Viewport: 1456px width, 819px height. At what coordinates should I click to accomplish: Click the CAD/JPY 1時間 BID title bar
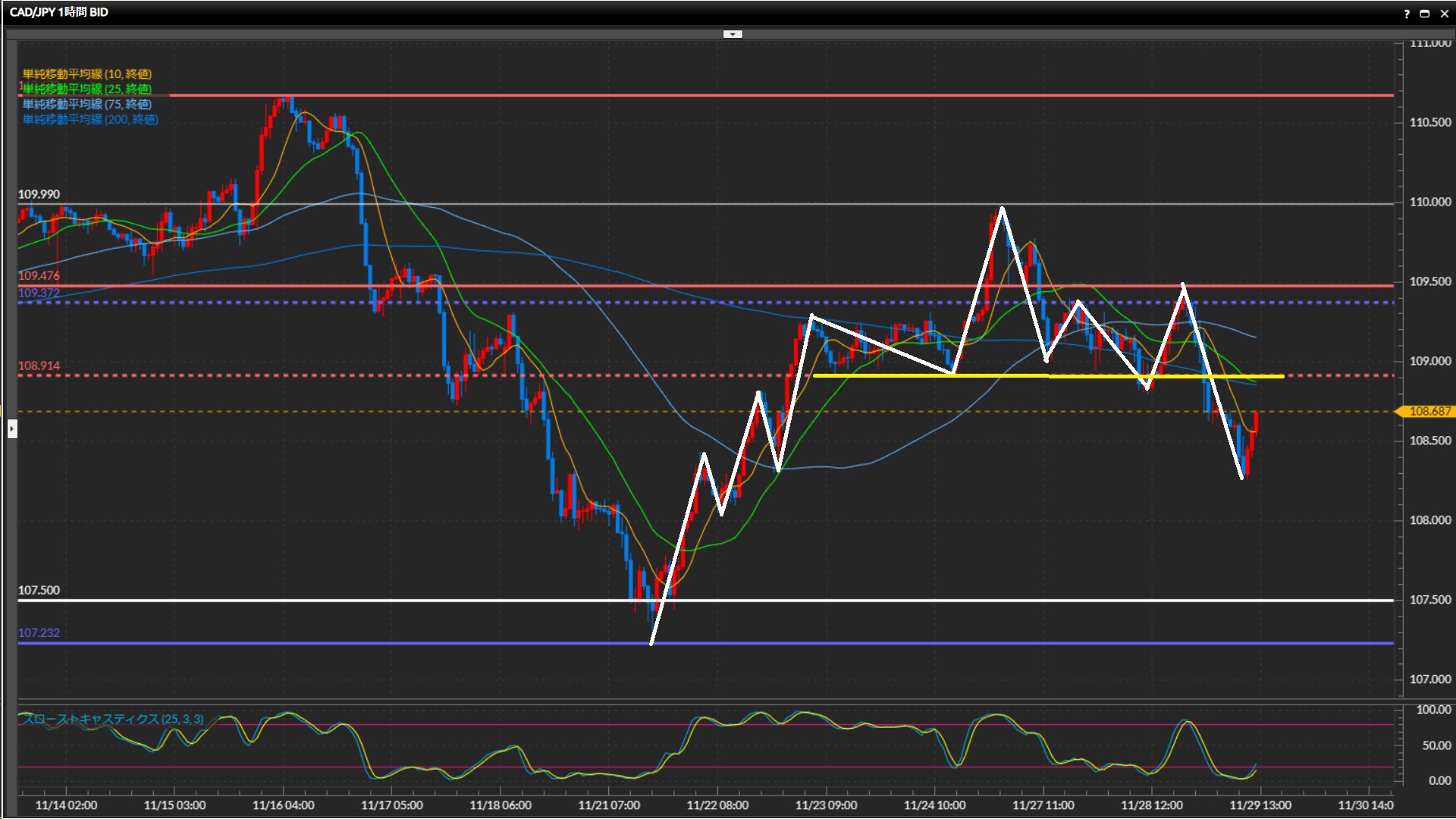click(x=59, y=12)
